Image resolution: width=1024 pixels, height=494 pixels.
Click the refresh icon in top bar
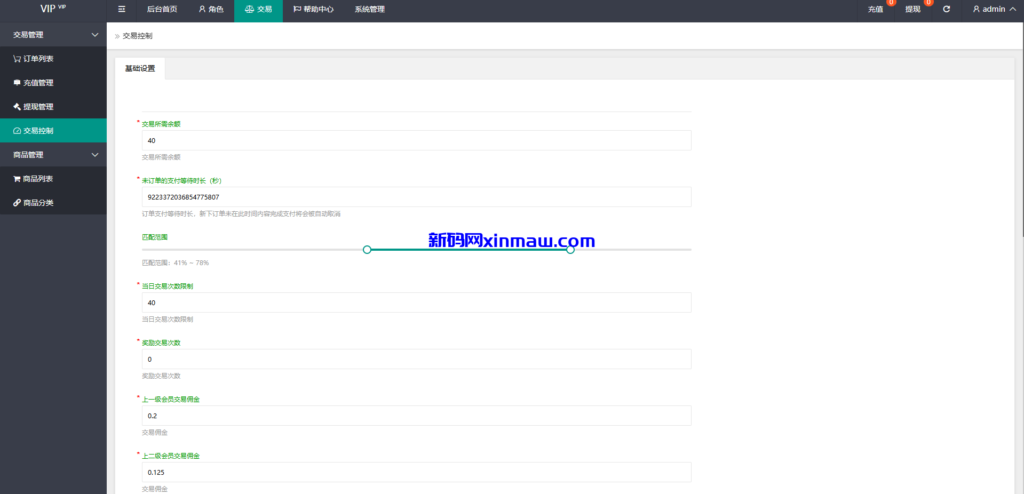(946, 9)
